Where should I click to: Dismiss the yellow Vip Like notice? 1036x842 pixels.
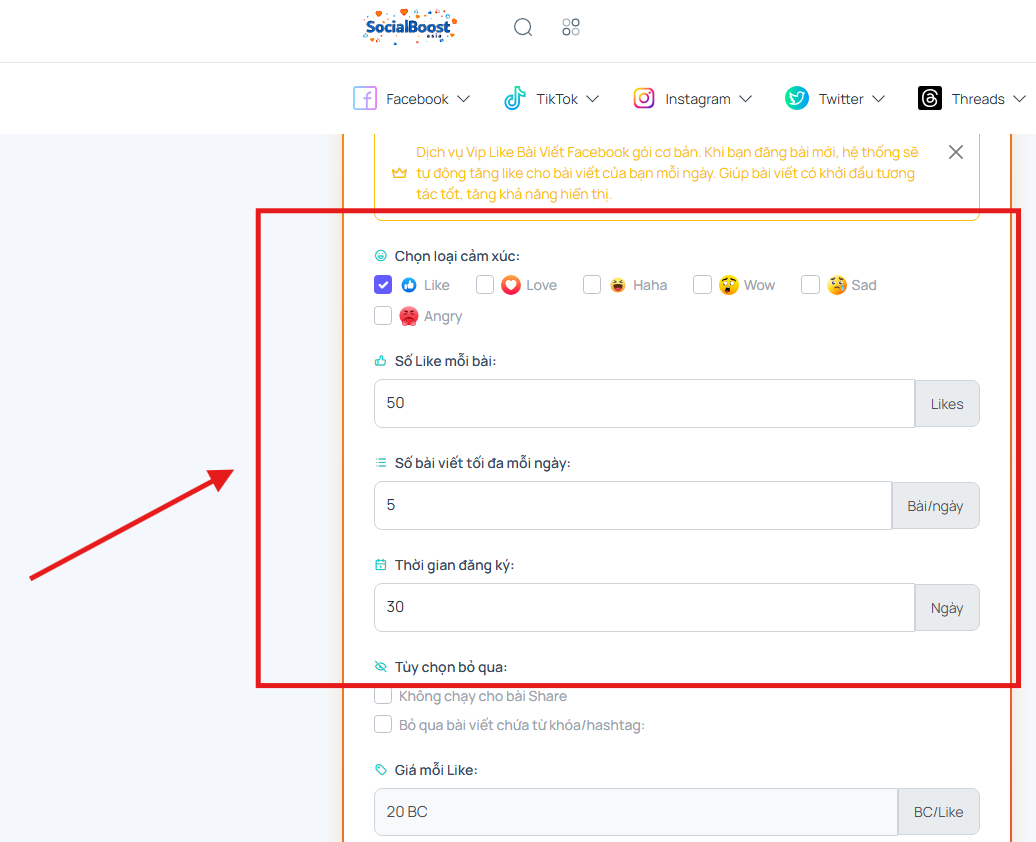956,152
